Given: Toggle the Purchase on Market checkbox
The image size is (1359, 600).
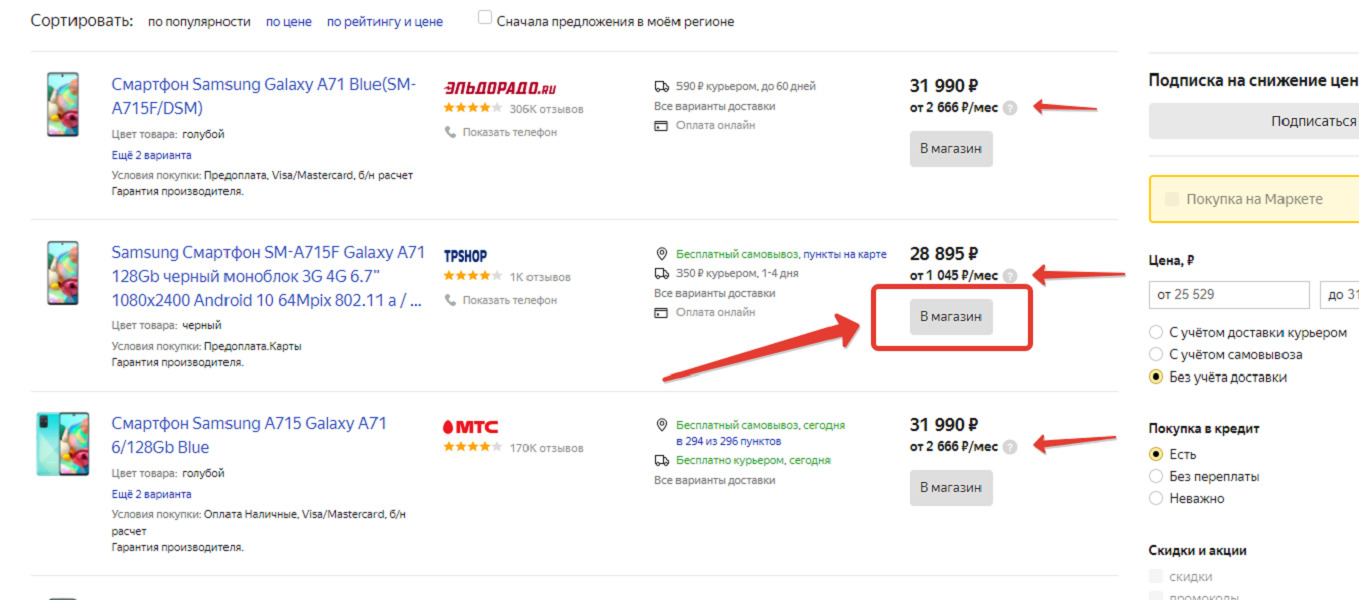Looking at the screenshot, I should [1174, 199].
